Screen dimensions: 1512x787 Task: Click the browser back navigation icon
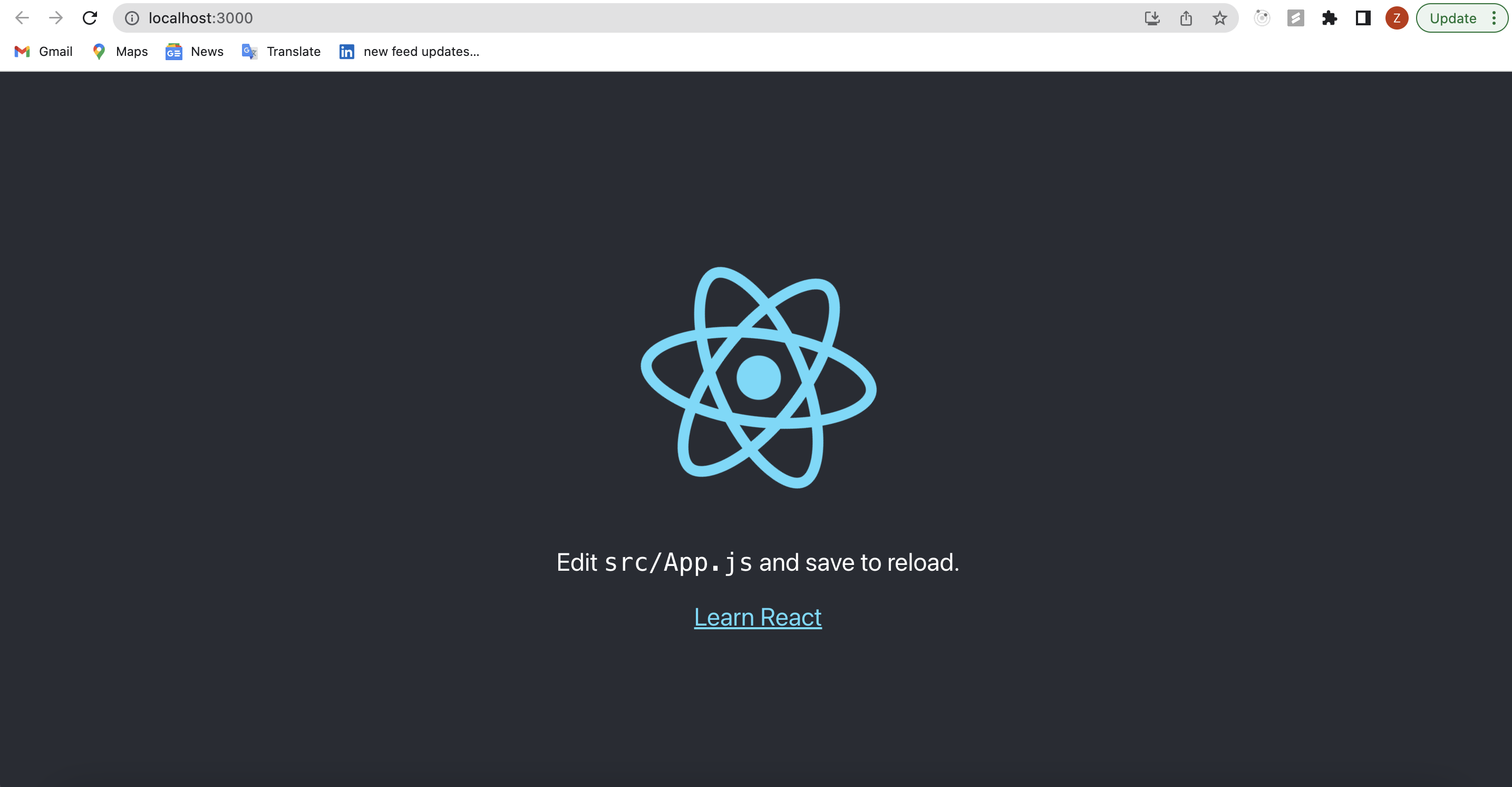[x=22, y=18]
